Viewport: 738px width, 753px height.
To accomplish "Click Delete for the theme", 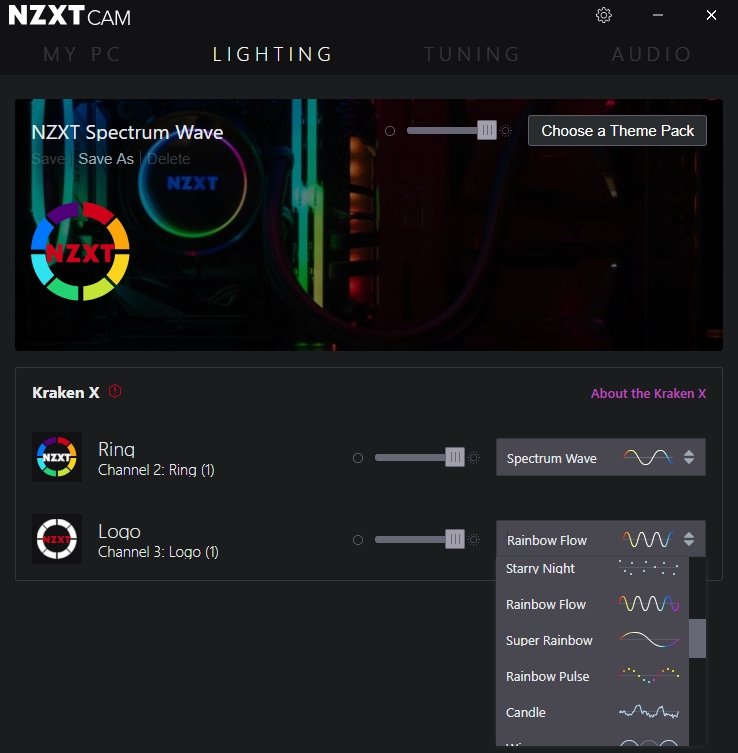I will tap(169, 159).
